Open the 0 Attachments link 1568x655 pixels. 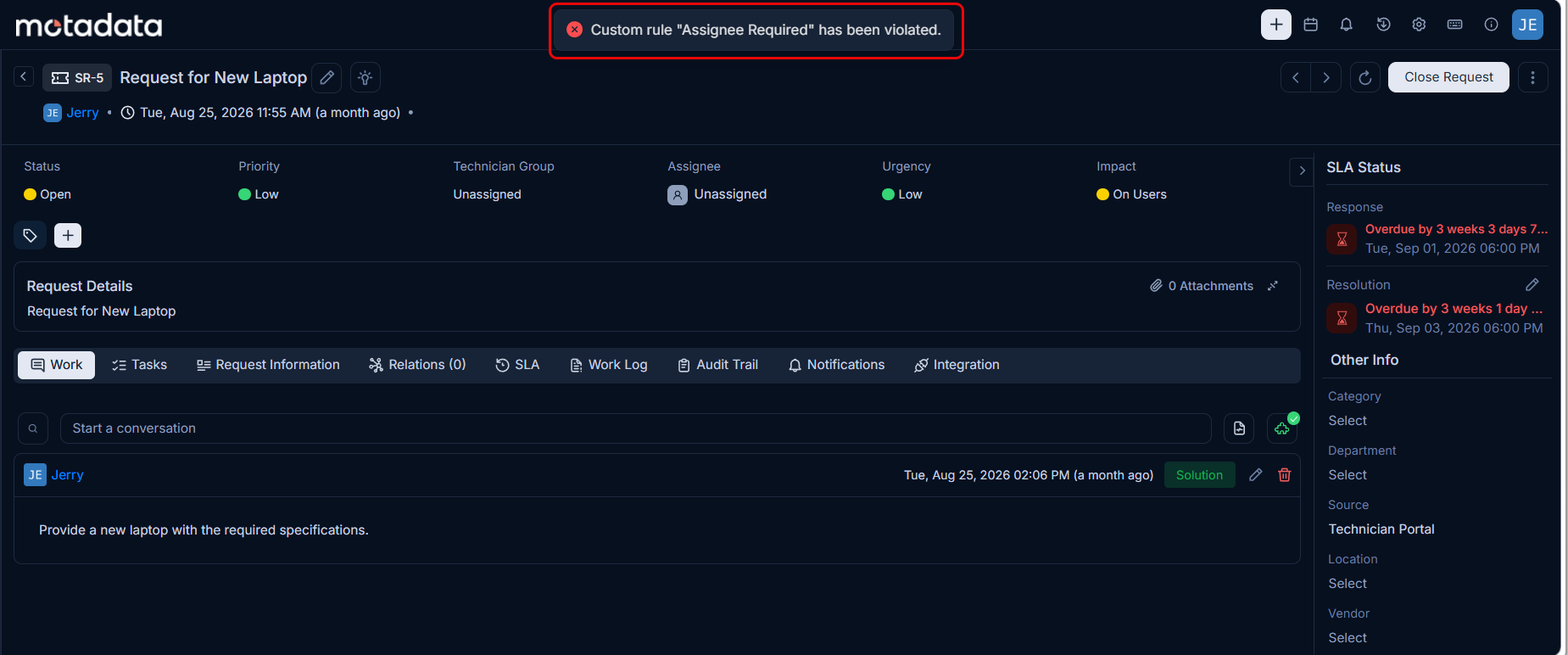coord(1202,286)
